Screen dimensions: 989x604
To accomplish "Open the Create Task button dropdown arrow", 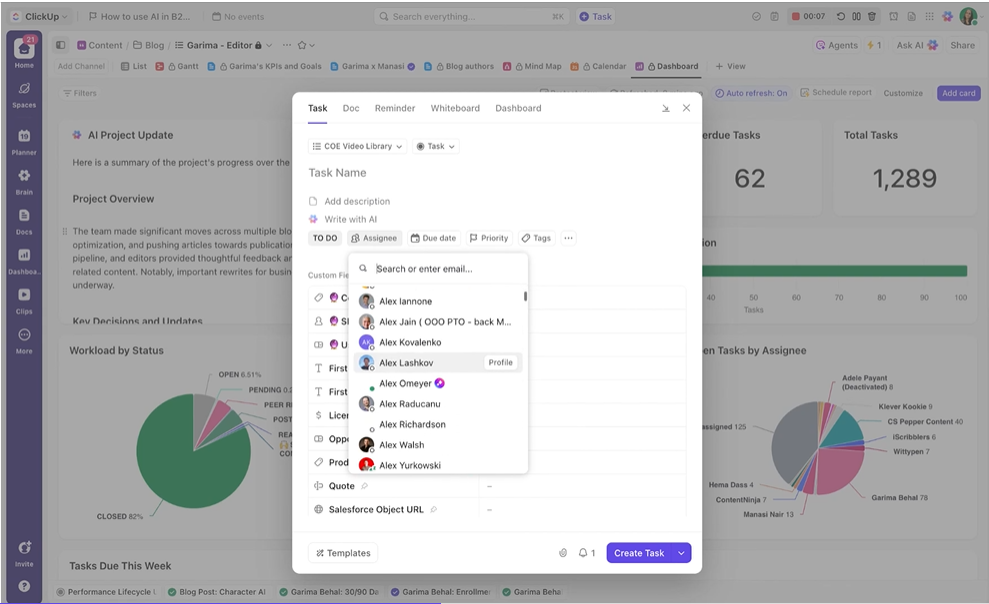I will click(x=679, y=552).
